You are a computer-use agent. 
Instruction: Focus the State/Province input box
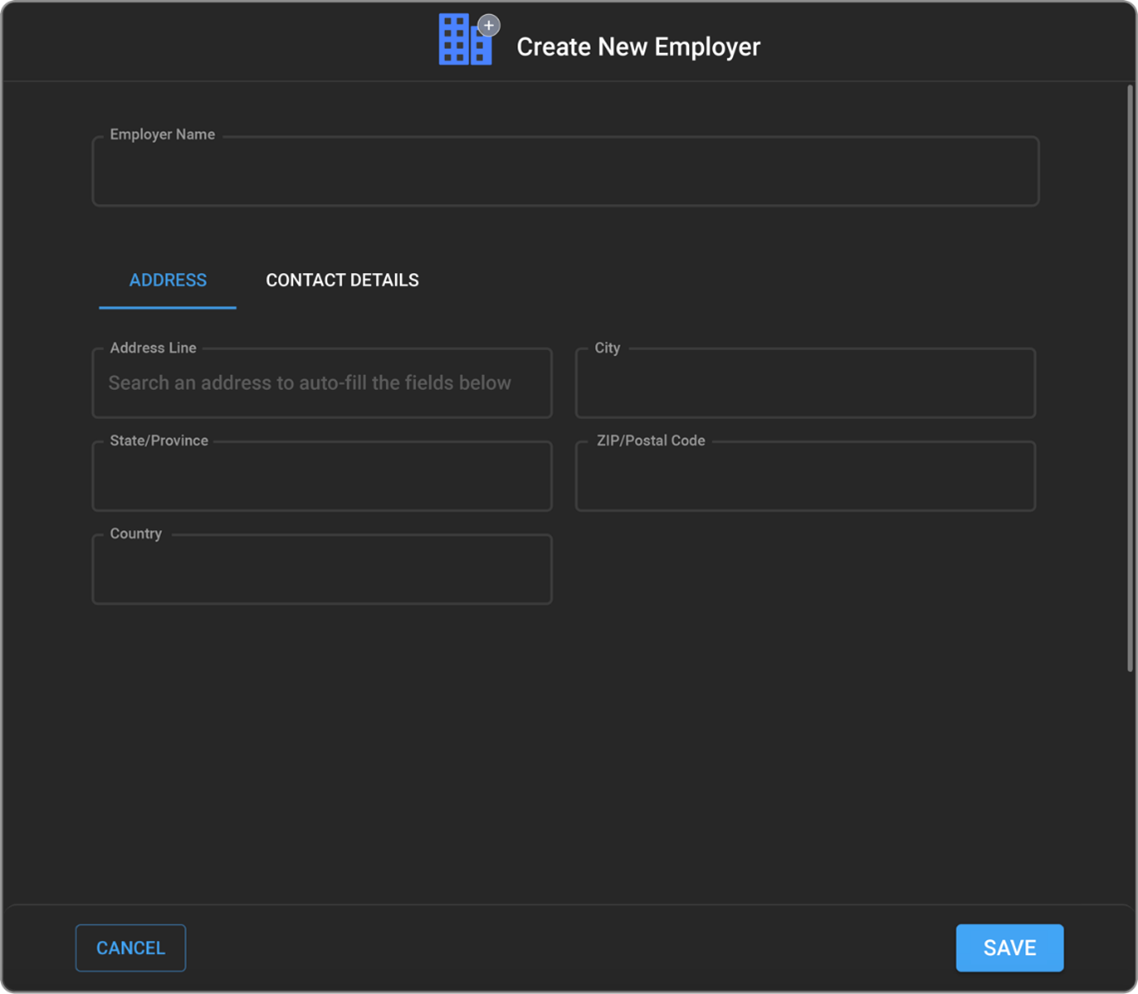(x=321, y=479)
